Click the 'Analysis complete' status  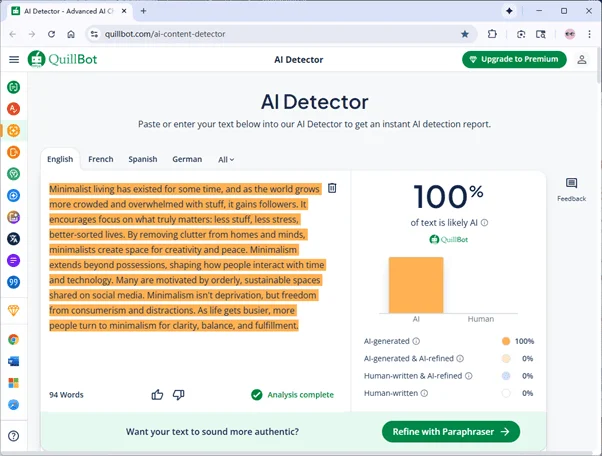[x=292, y=395]
